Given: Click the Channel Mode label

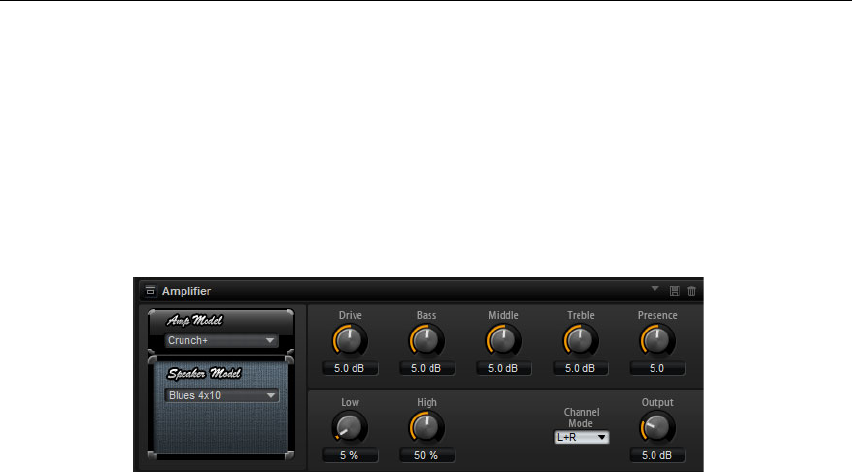Looking at the screenshot, I should (x=581, y=418).
